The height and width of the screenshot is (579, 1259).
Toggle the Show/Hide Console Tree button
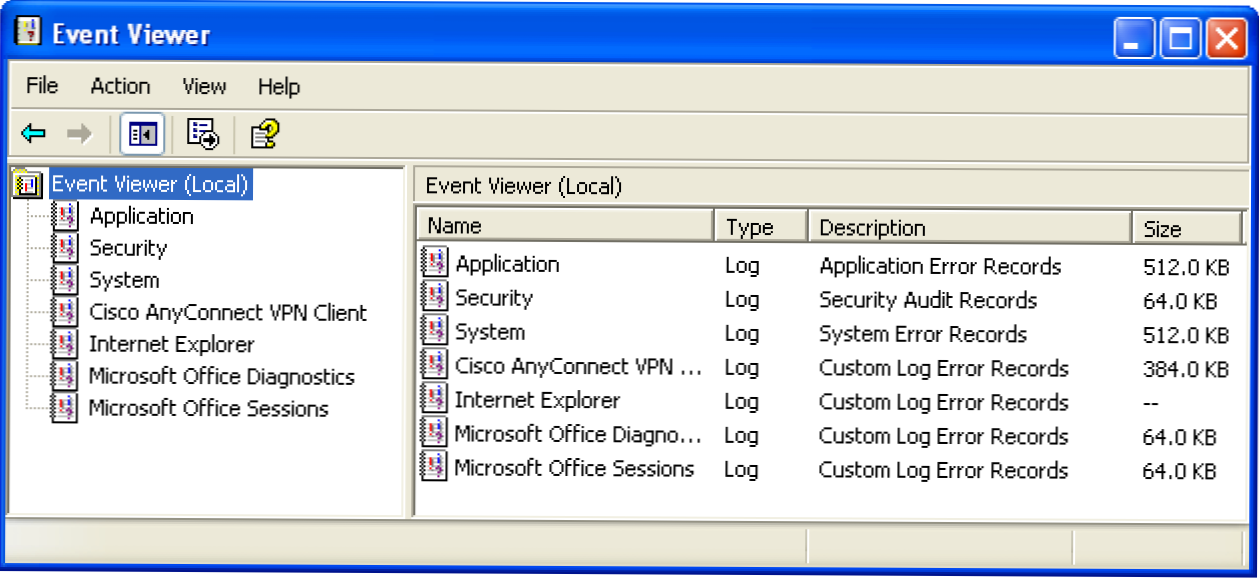(142, 134)
